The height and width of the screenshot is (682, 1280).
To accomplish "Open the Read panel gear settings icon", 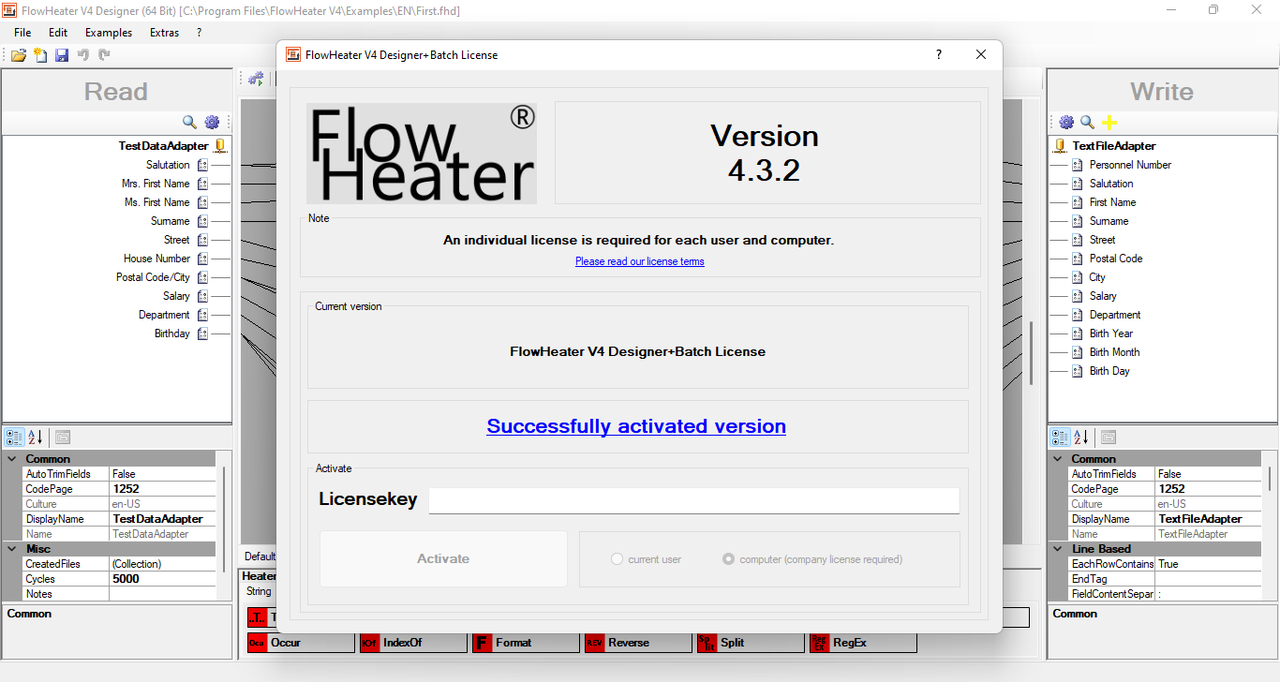I will [x=212, y=122].
